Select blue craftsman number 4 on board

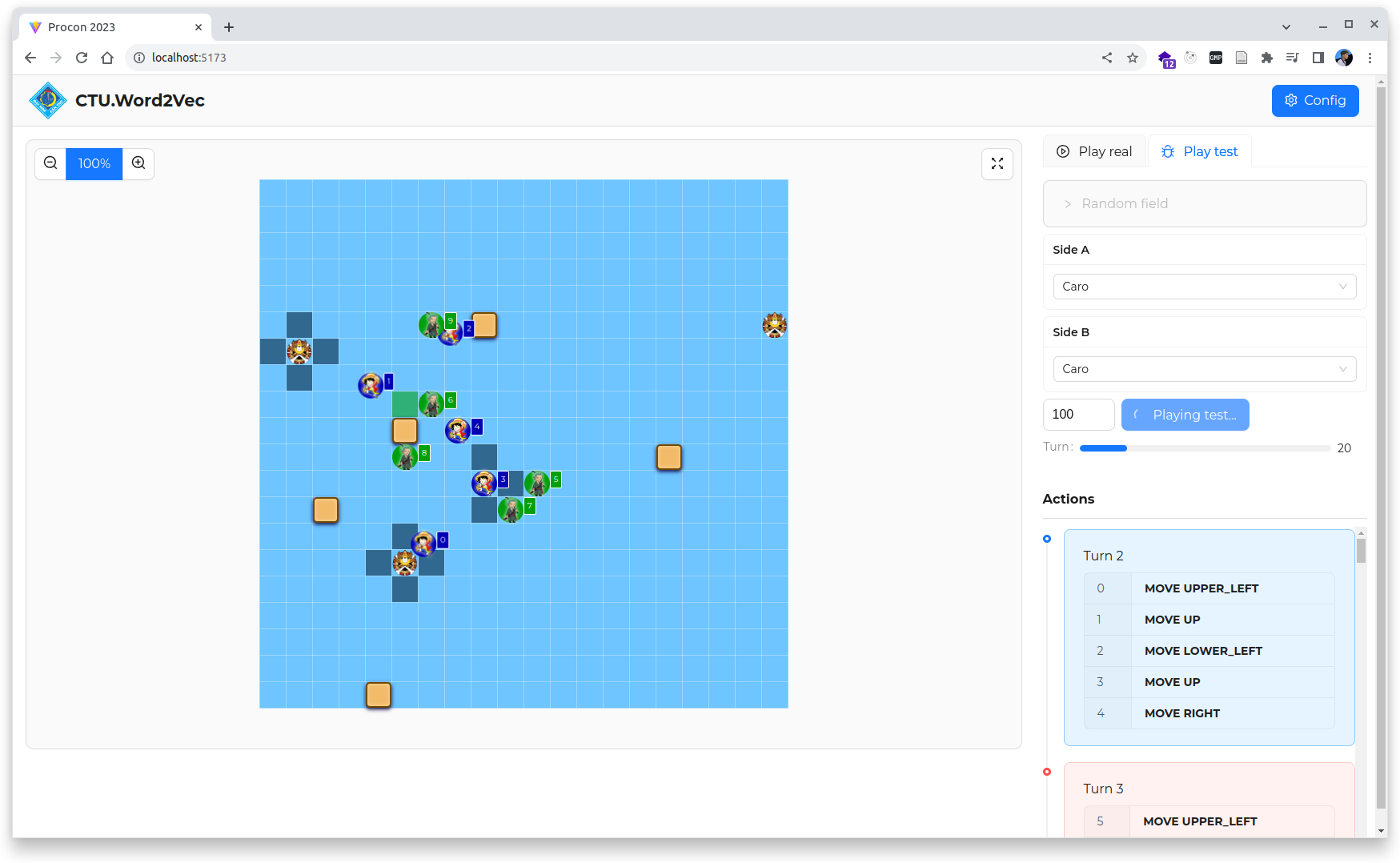point(458,431)
